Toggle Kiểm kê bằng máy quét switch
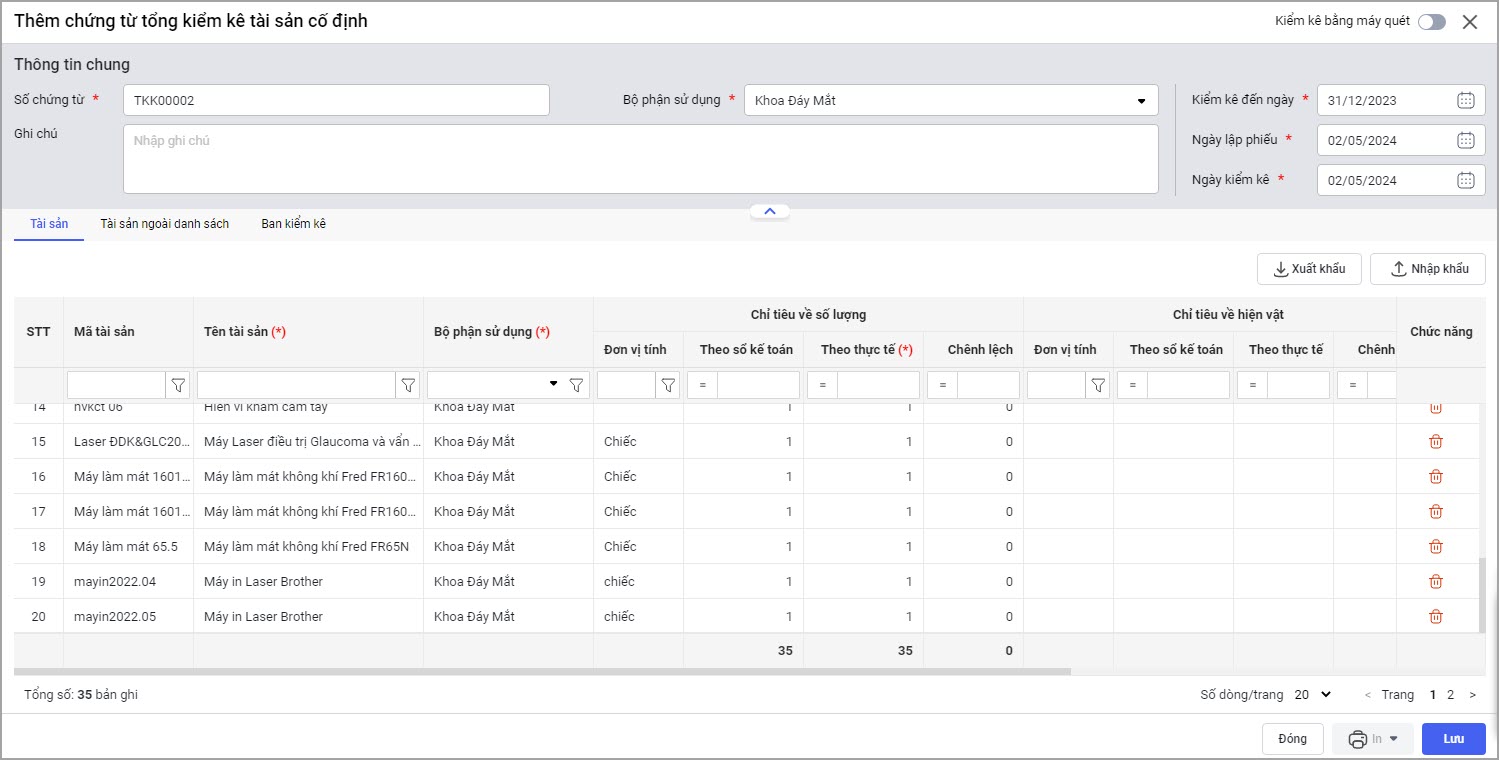Screen dimensions: 1499x760 tap(1431, 22)
